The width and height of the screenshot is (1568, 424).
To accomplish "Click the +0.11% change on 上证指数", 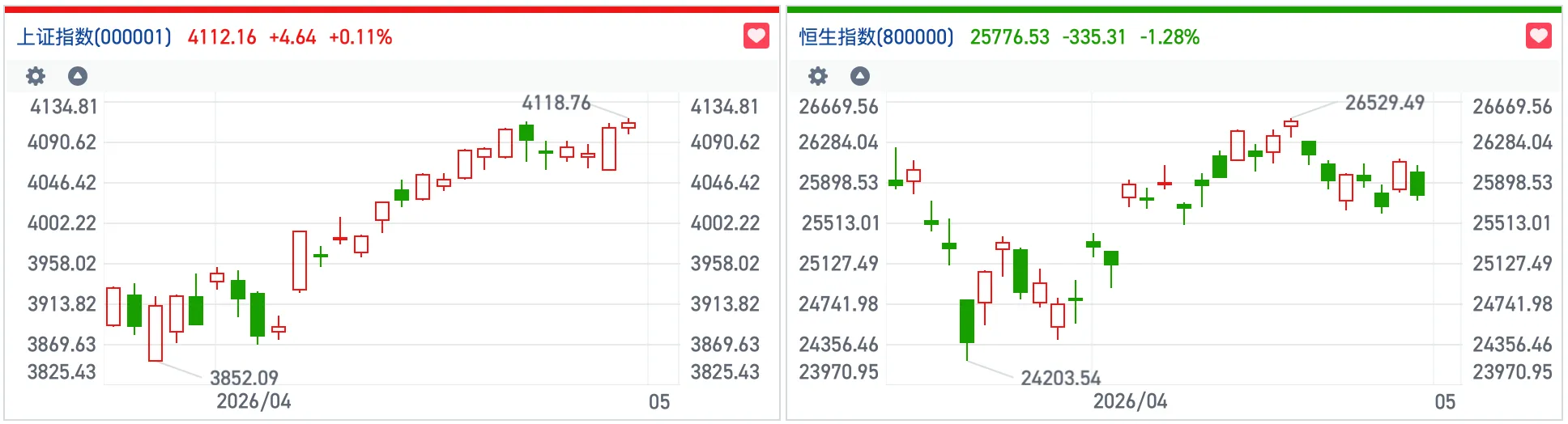I will [360, 37].
